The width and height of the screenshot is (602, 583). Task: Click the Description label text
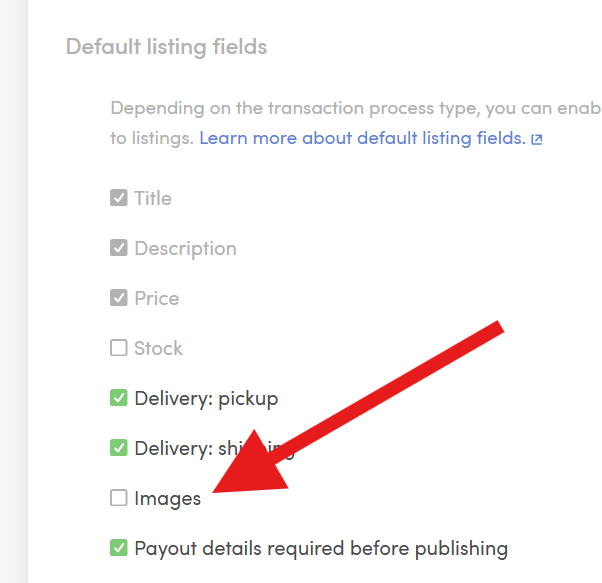pos(185,249)
